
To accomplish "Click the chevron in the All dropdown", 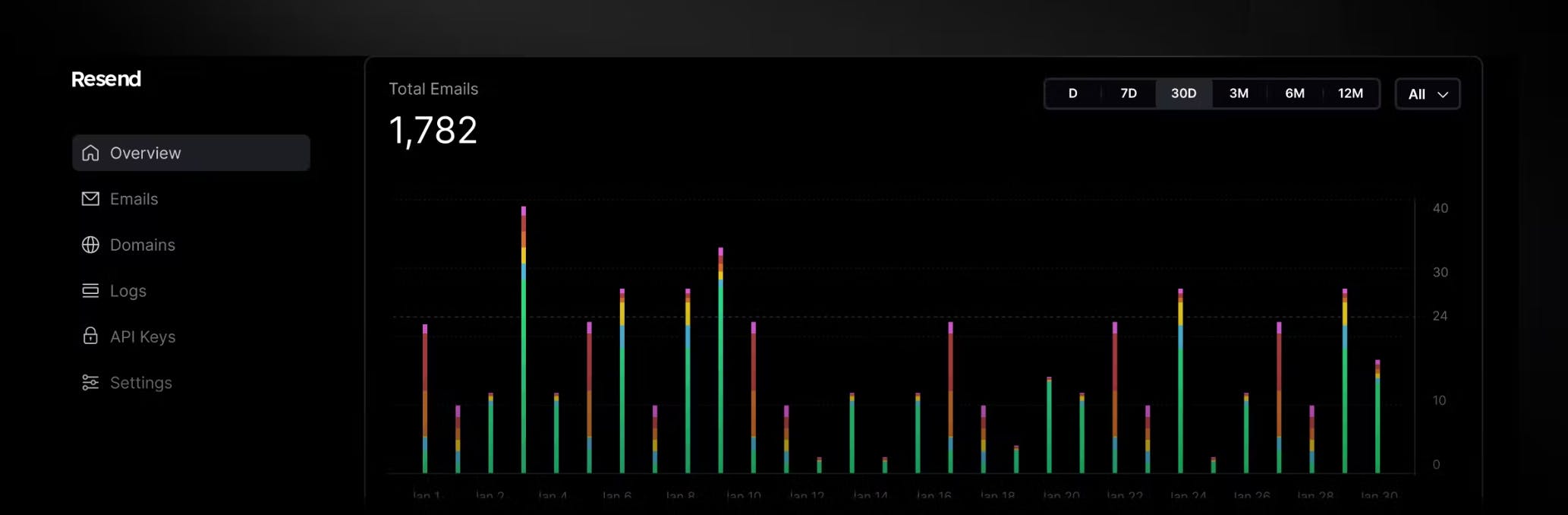I will click(1443, 95).
